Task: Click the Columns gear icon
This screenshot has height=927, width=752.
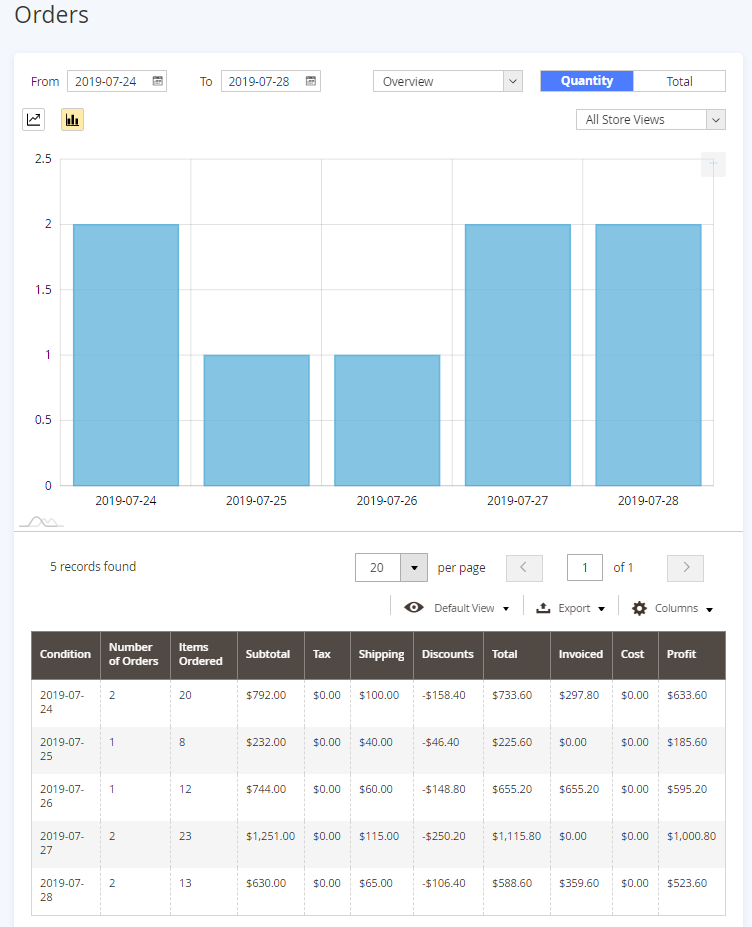Action: click(640, 608)
